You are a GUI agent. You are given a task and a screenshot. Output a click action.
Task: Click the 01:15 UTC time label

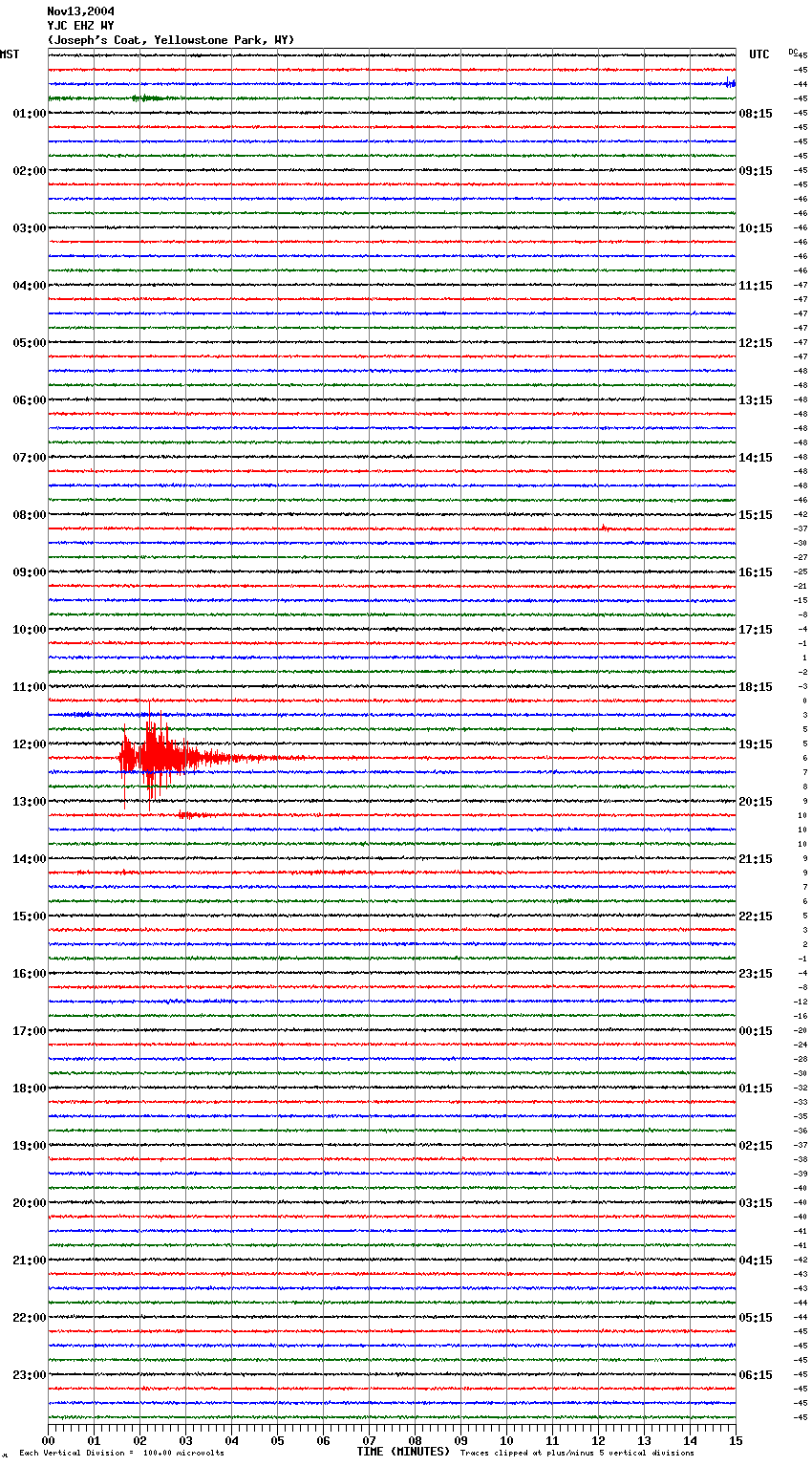pos(756,1089)
